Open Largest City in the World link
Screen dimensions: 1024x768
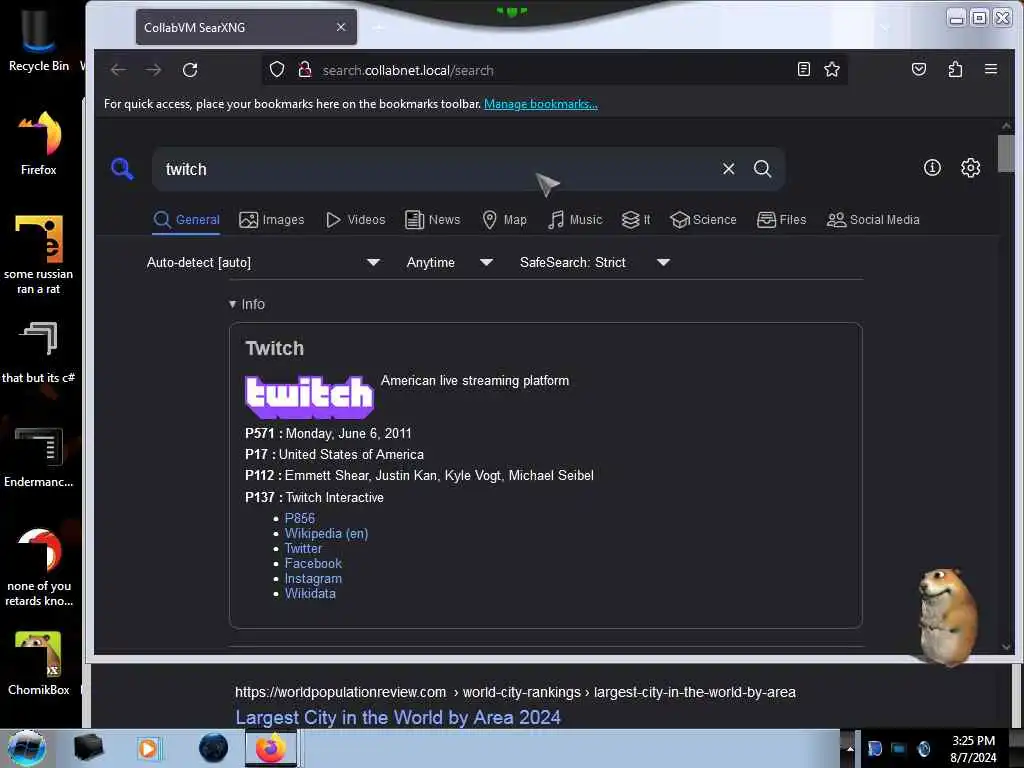coord(398,718)
